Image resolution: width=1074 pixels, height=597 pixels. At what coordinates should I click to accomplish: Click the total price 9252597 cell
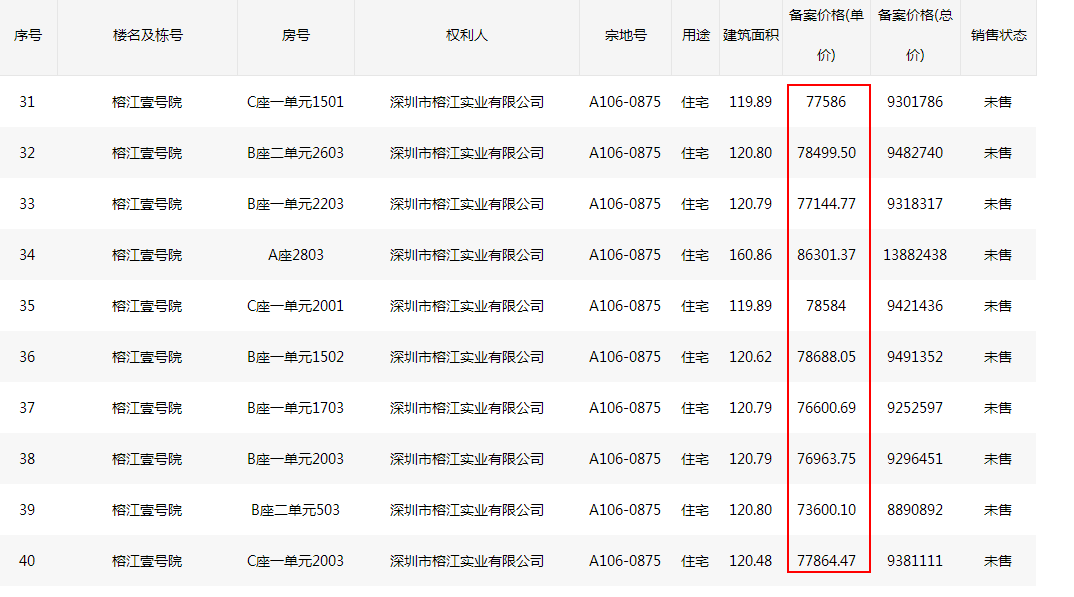[914, 408]
